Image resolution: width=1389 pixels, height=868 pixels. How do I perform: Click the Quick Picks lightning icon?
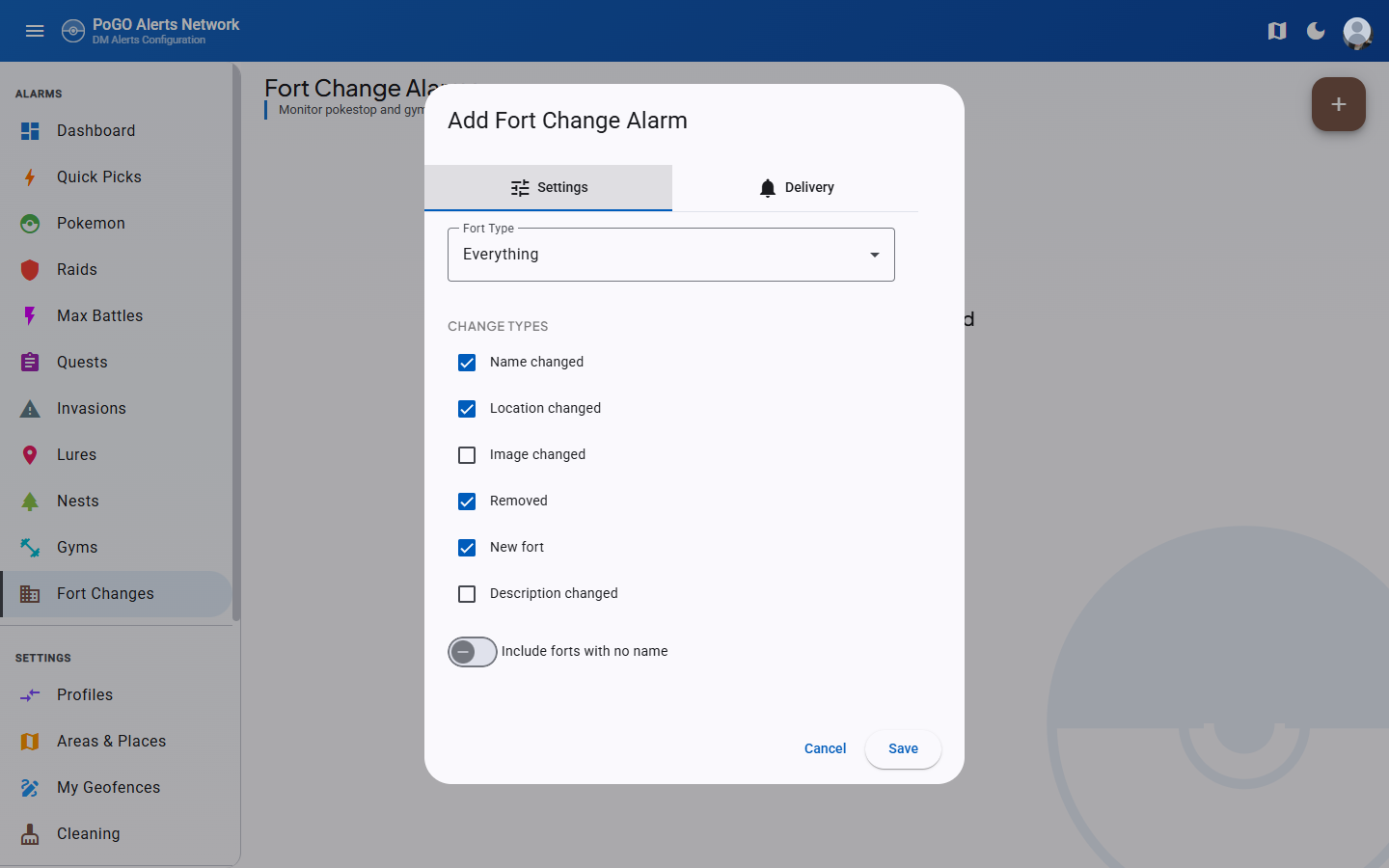point(30,177)
